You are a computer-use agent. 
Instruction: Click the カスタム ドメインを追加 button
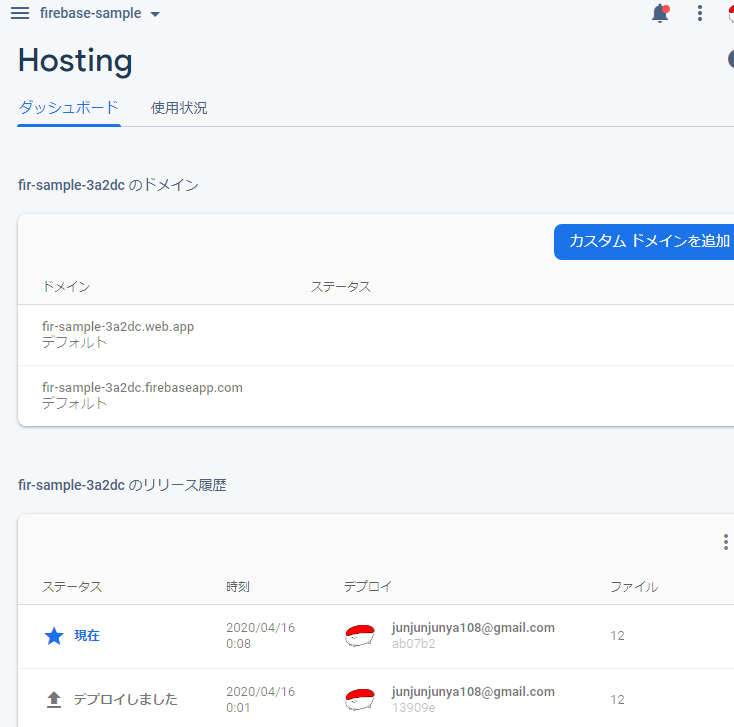pos(644,242)
